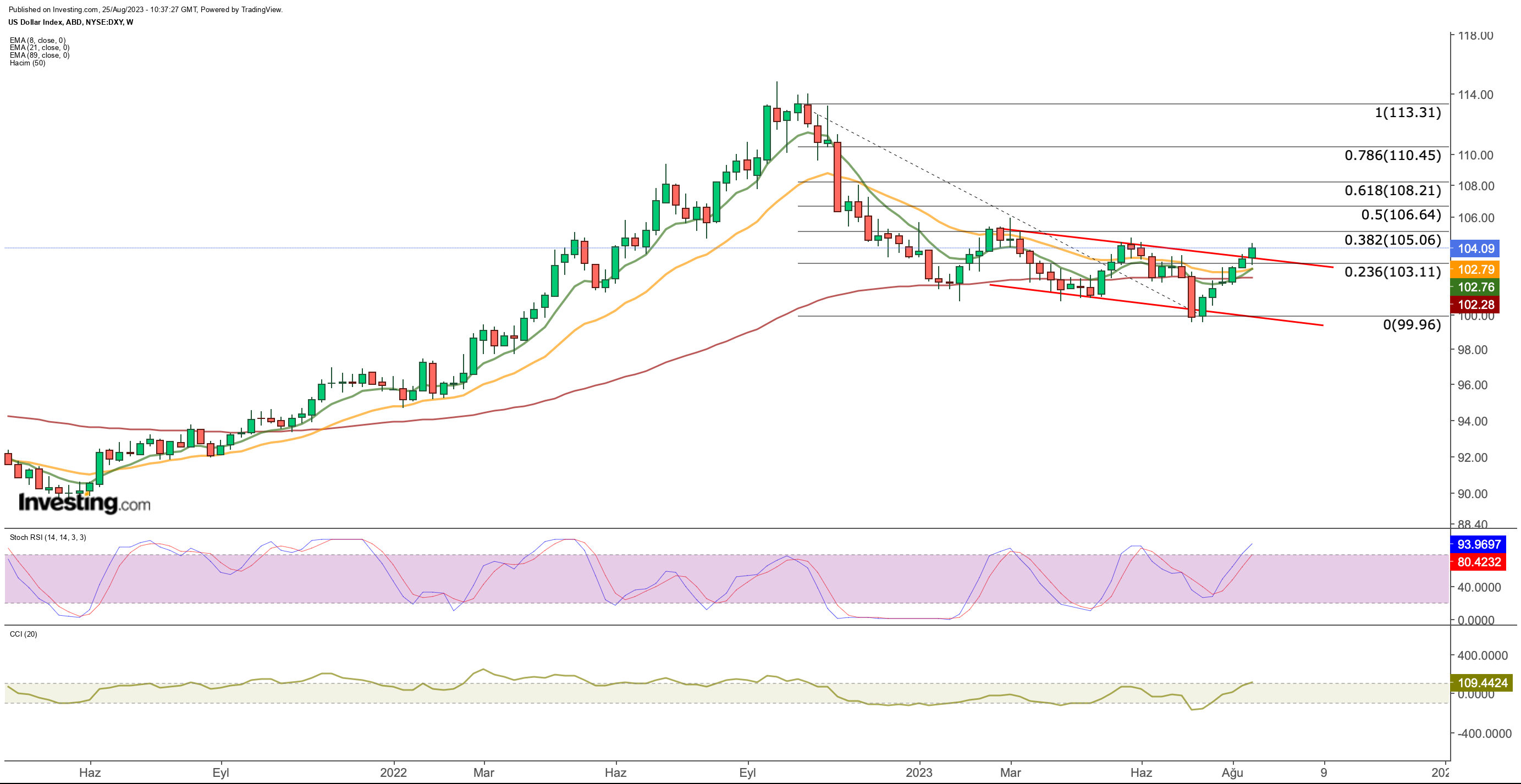Click the Fibonacci label 0.5(106.64)
Viewport: 1521px width, 784px height.
tap(1401, 214)
